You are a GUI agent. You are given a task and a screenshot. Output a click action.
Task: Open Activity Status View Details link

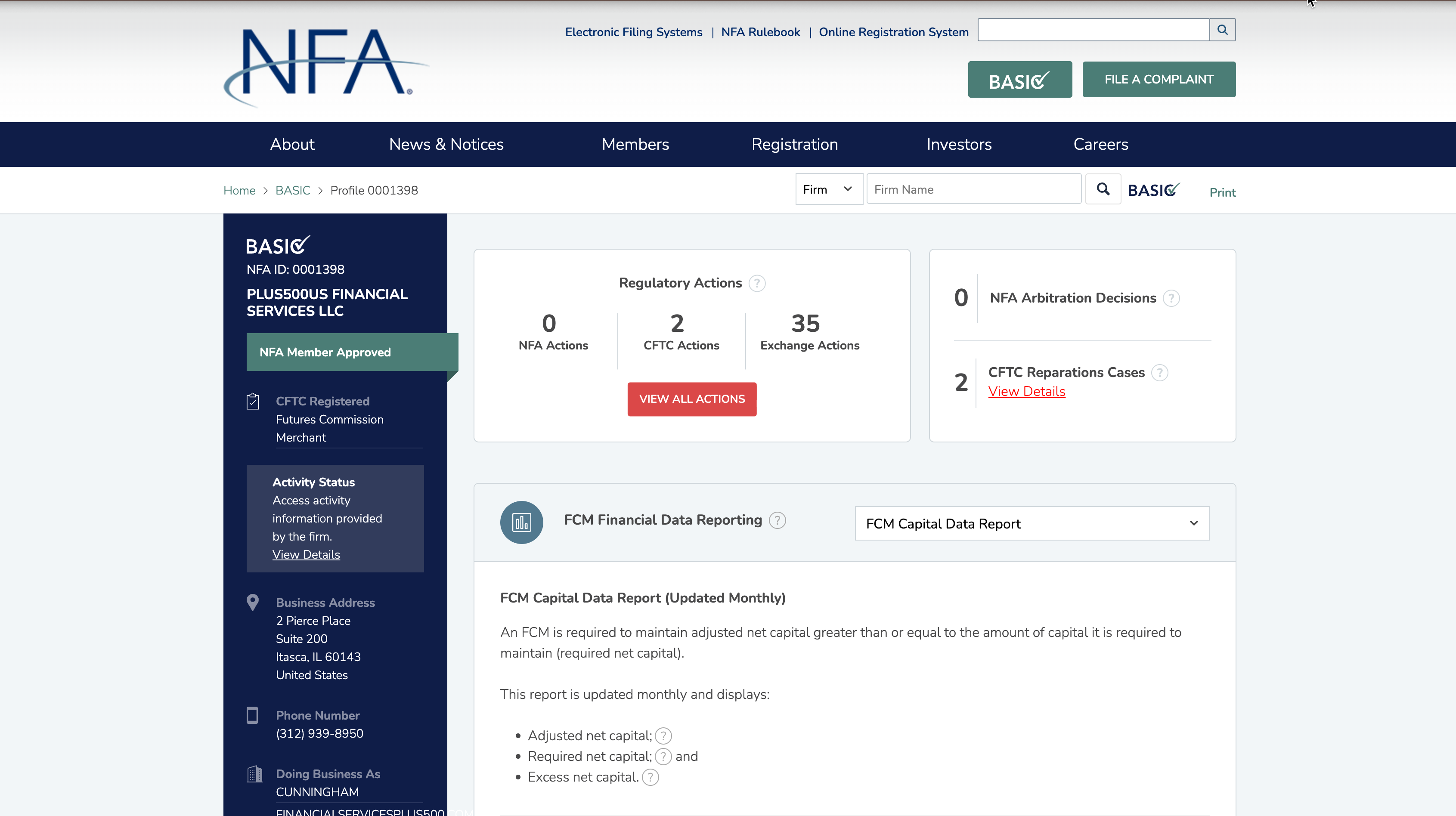point(306,554)
